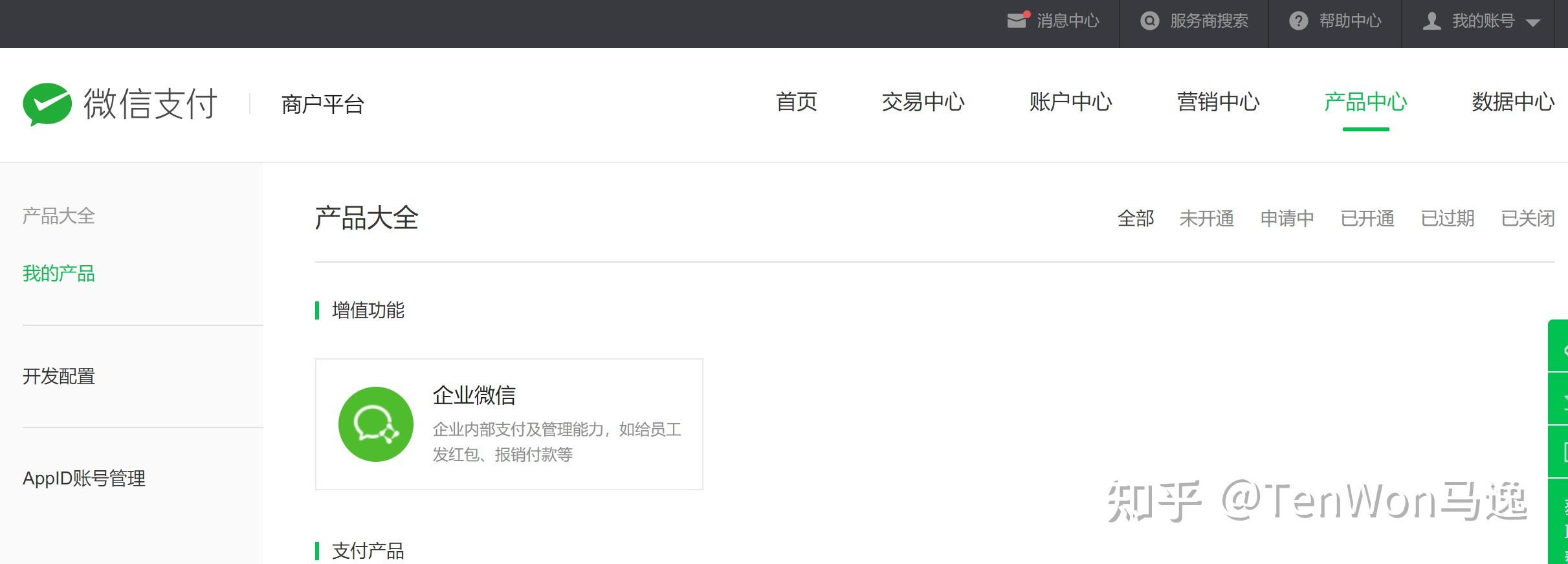Open the message center envelope icon
The image size is (1568, 564).
1017,21
